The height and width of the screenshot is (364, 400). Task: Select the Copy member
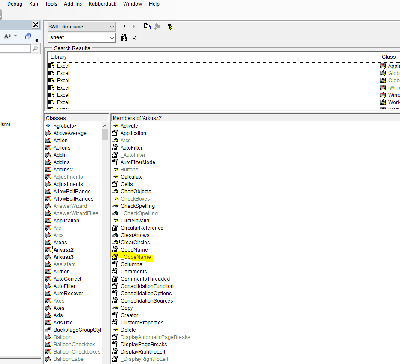(x=127, y=308)
